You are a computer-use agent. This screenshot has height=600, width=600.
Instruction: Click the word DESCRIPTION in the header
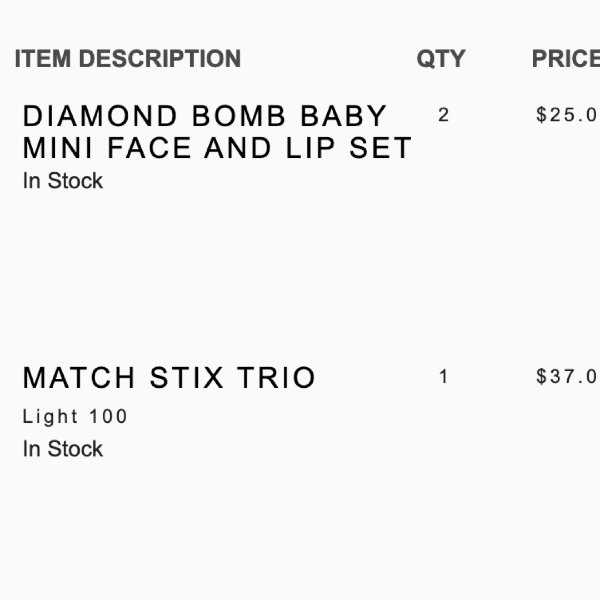(x=160, y=59)
